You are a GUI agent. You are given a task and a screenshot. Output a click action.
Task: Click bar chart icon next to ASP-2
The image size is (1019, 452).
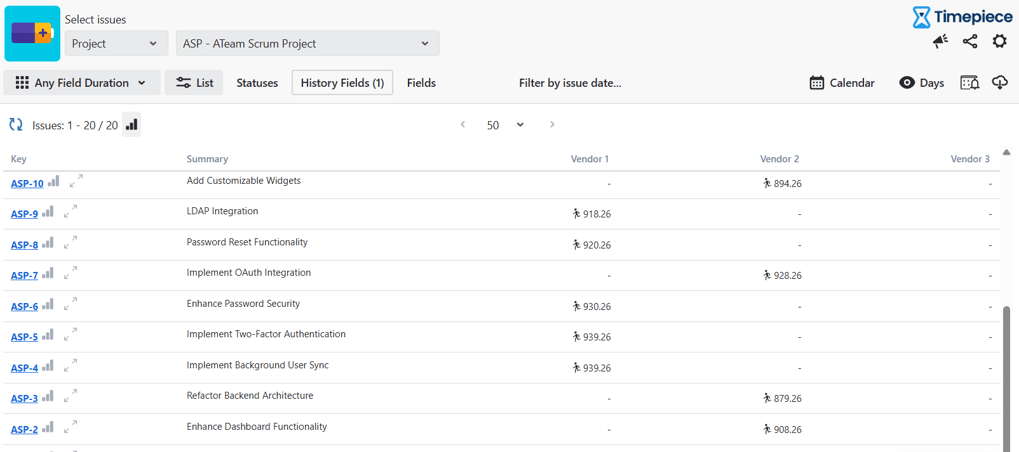pyautogui.click(x=48, y=427)
